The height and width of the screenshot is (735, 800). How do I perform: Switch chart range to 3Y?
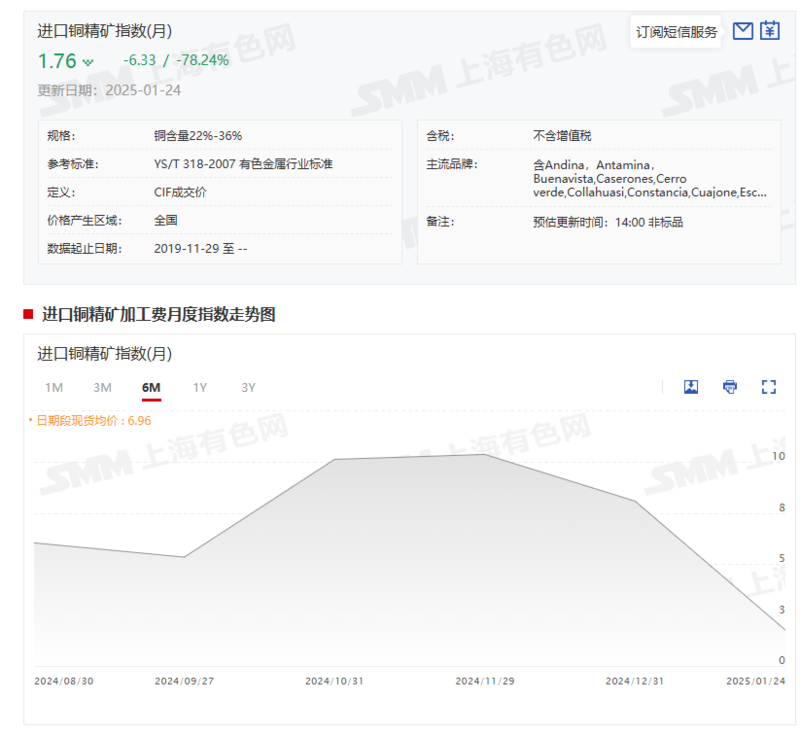[248, 388]
